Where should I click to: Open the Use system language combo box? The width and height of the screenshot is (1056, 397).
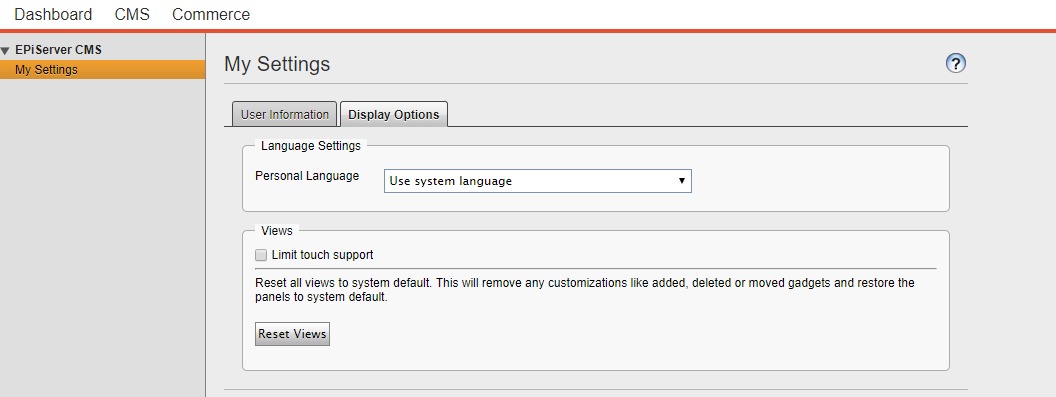coord(537,181)
